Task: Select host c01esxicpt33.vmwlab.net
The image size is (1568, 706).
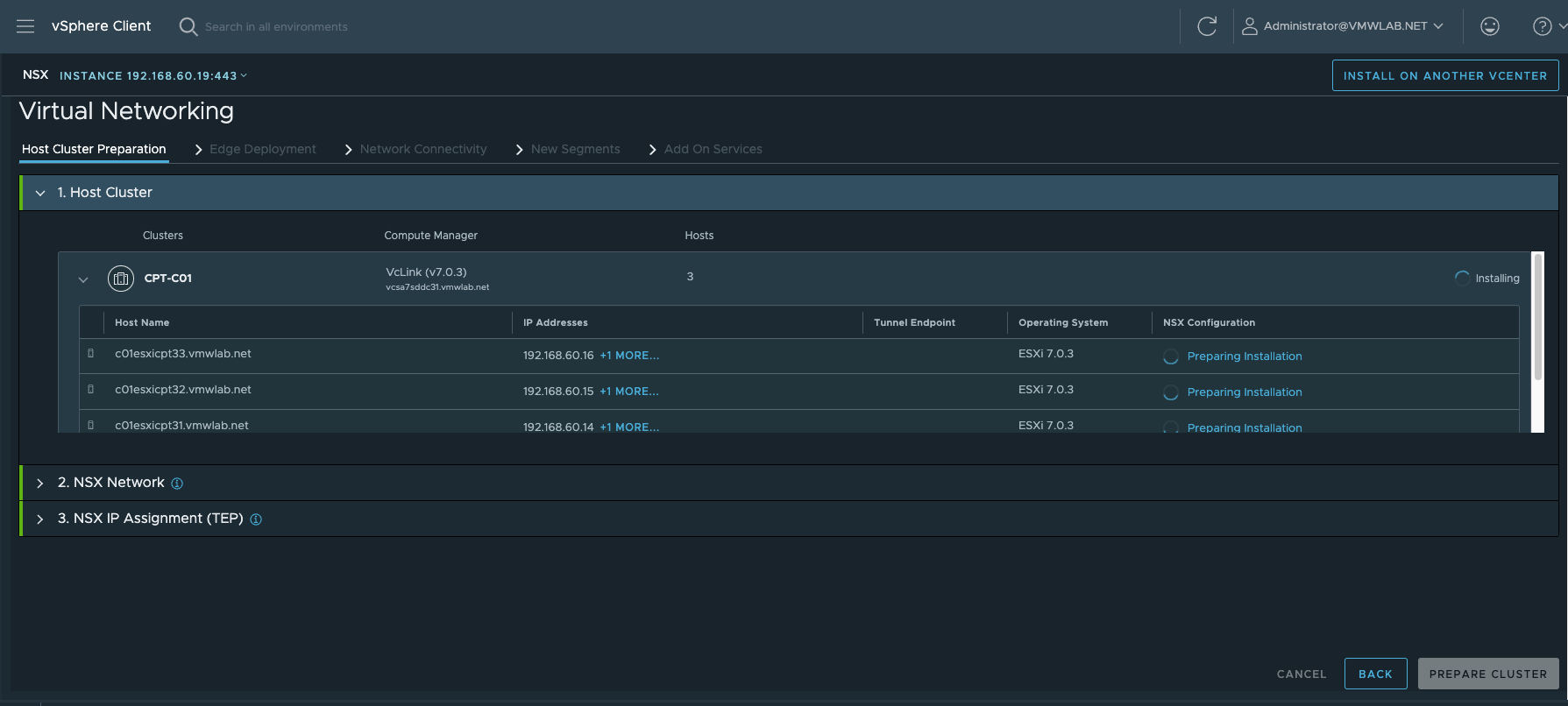Action: (183, 354)
